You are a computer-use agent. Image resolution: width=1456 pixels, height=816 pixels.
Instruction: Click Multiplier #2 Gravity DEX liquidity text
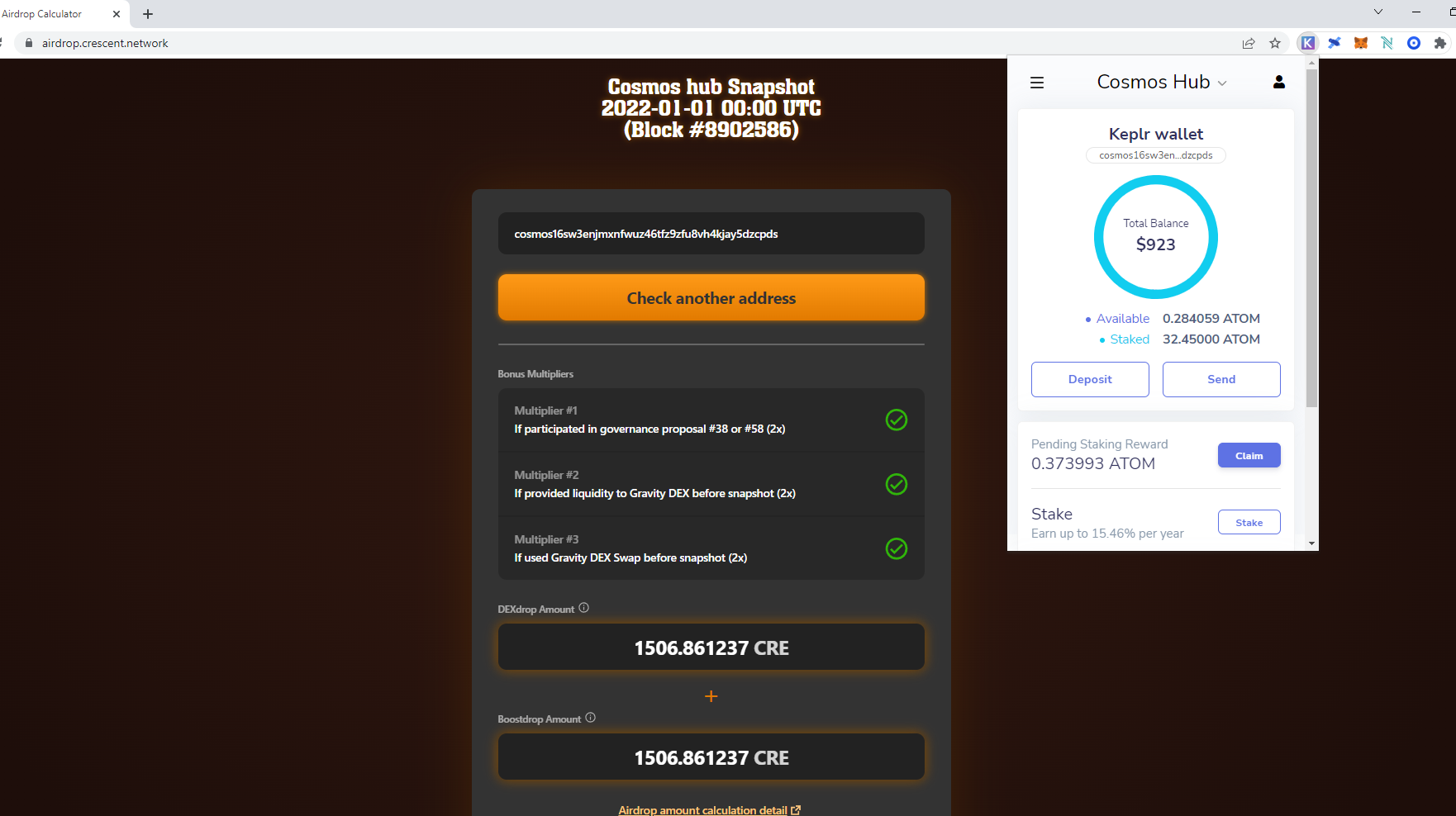click(x=654, y=493)
